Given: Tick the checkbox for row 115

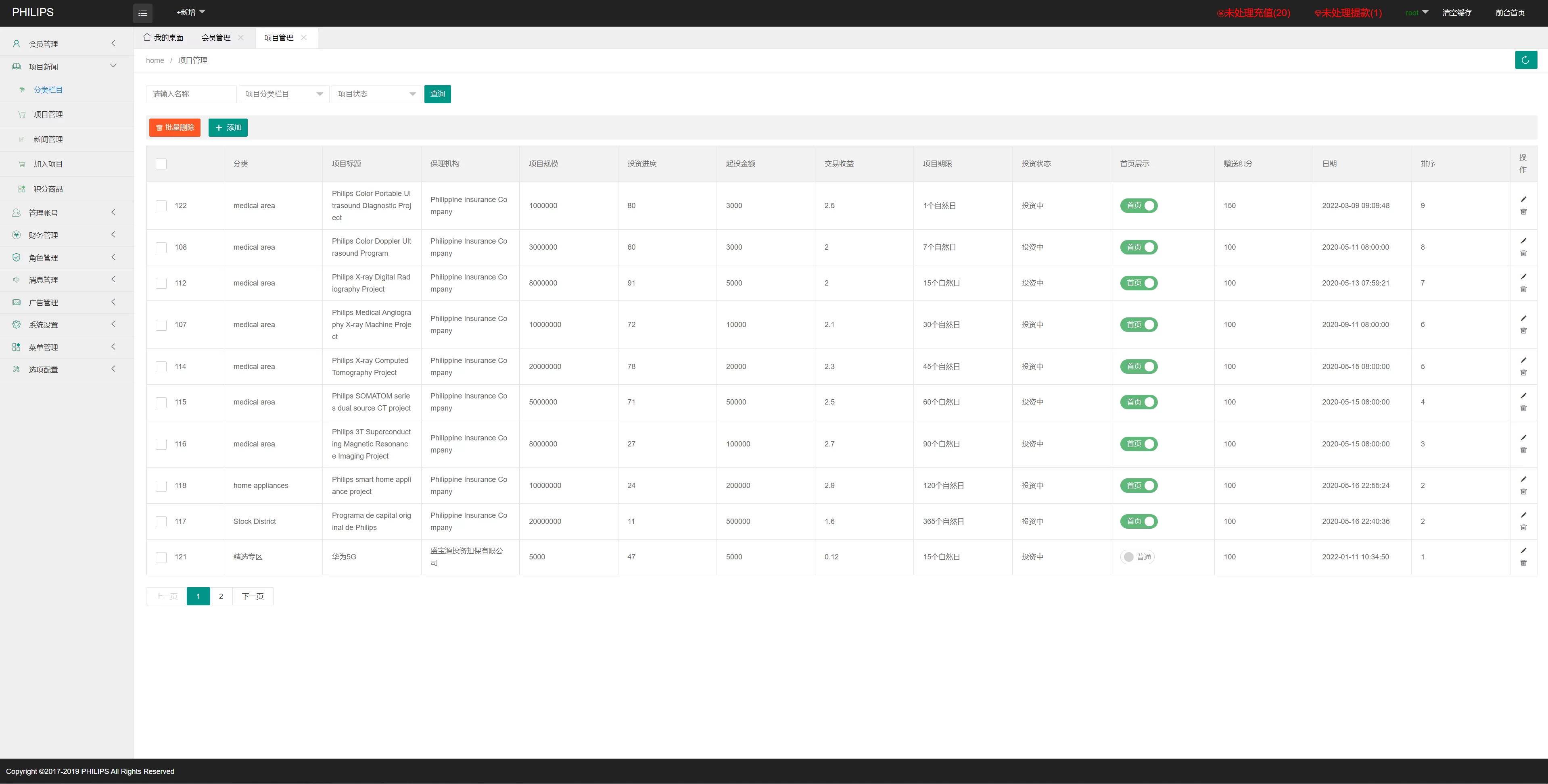Looking at the screenshot, I should [x=161, y=402].
